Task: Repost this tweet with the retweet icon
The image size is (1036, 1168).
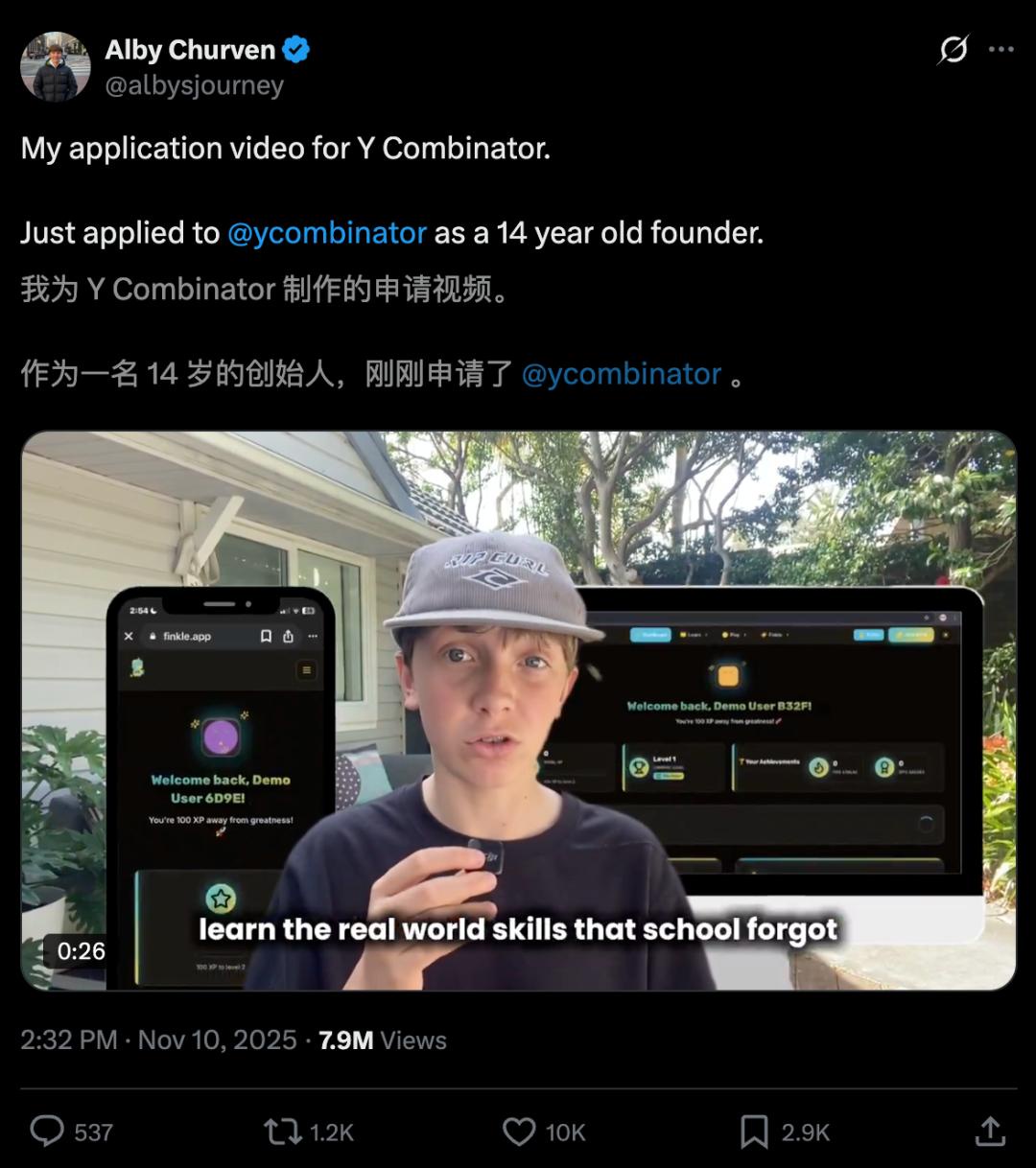Action: (283, 1132)
